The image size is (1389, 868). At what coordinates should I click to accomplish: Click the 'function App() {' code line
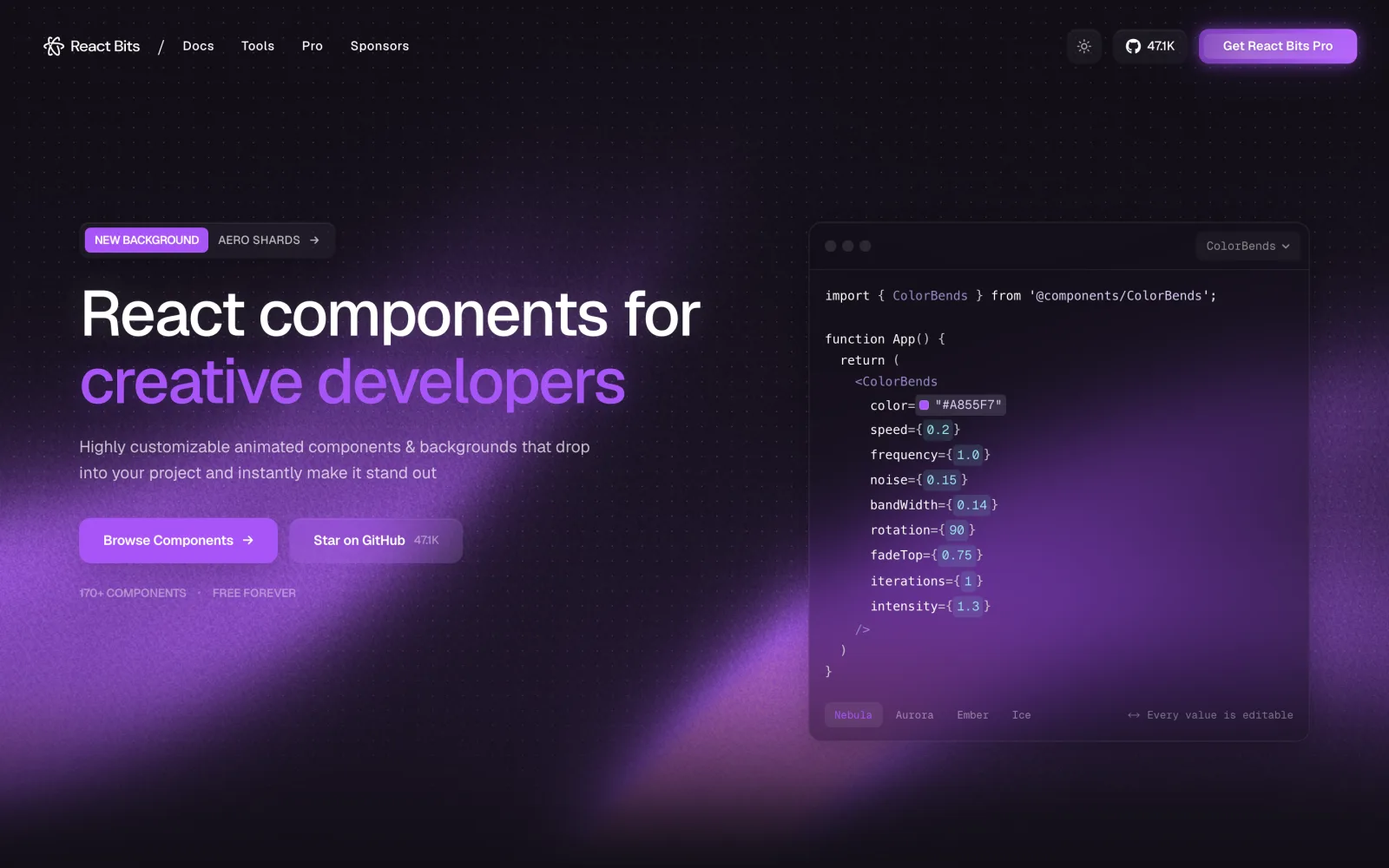tap(885, 339)
